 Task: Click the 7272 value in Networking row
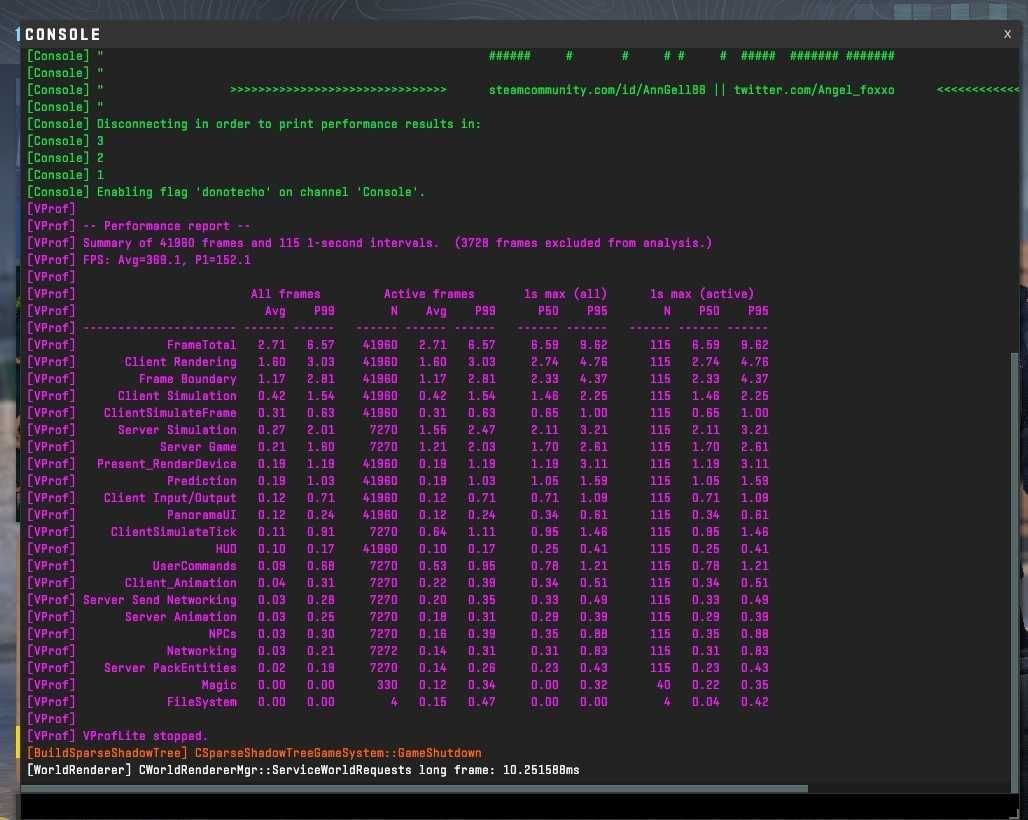[x=384, y=651]
